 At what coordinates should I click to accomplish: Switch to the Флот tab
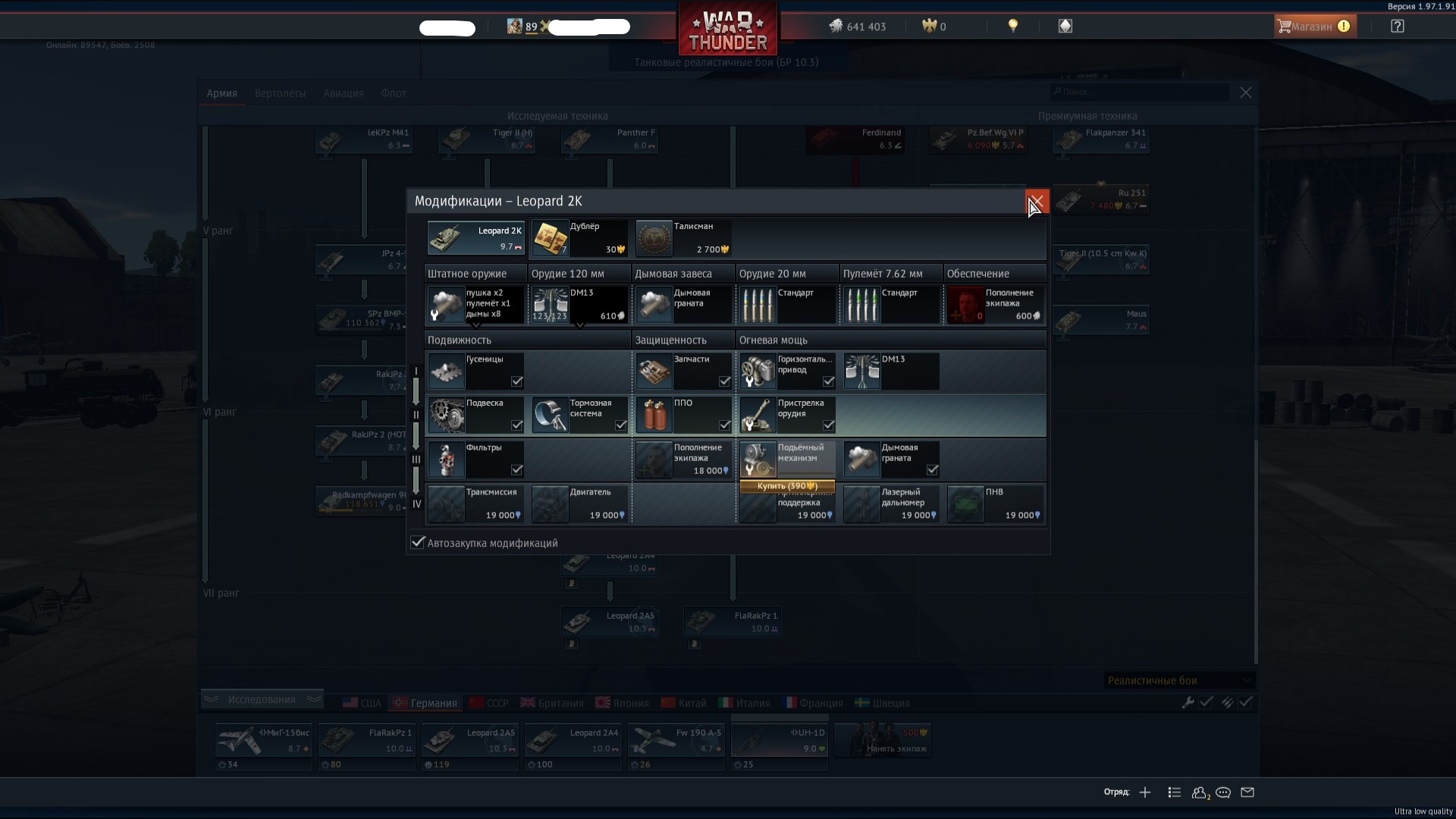click(x=394, y=93)
